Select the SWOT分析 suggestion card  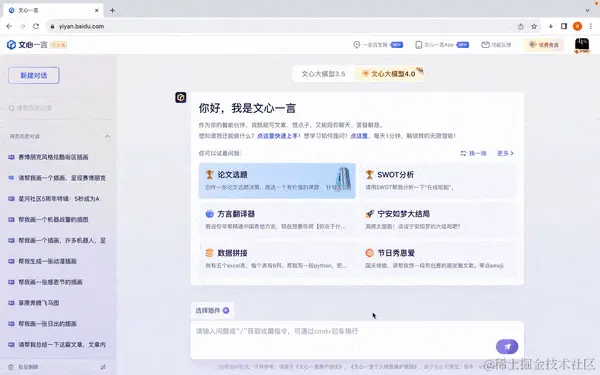coord(437,181)
